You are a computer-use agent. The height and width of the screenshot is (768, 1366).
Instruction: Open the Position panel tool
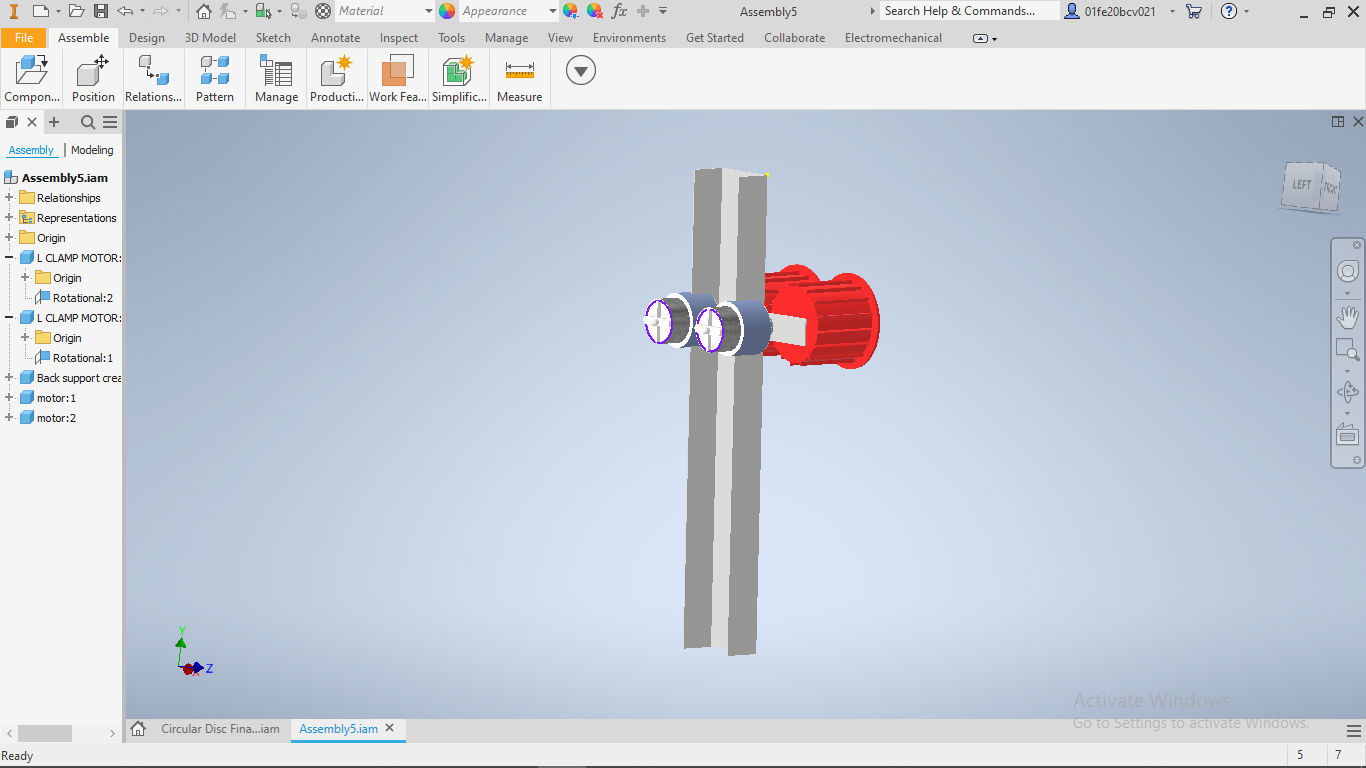[93, 79]
